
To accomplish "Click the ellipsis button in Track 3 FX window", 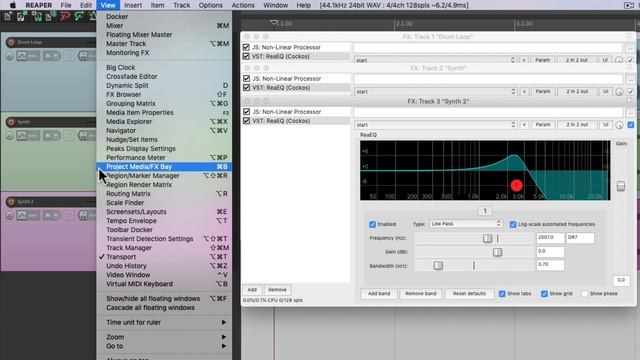I will (x=630, y=112).
